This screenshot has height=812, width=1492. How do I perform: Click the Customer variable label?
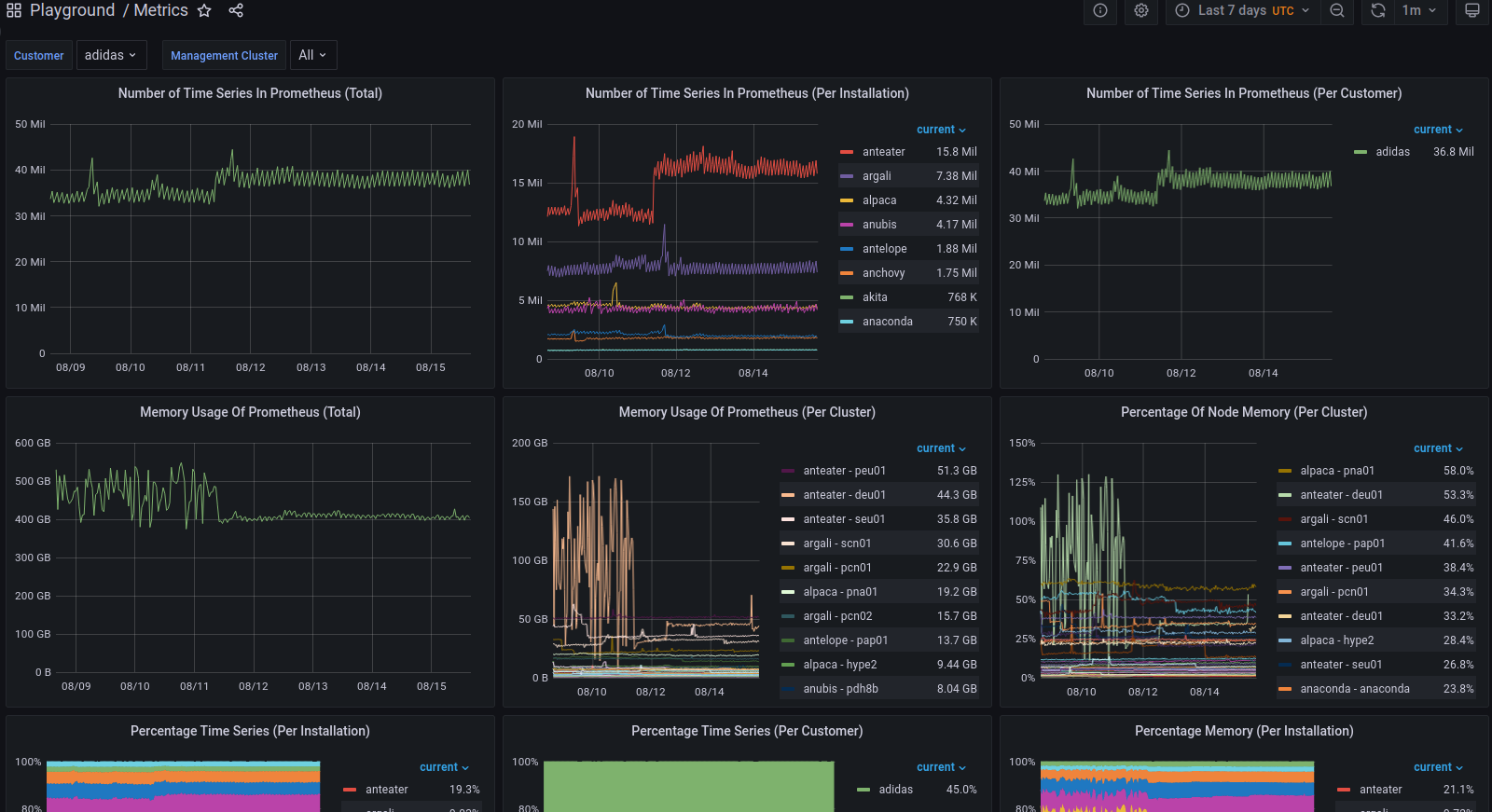pos(39,55)
